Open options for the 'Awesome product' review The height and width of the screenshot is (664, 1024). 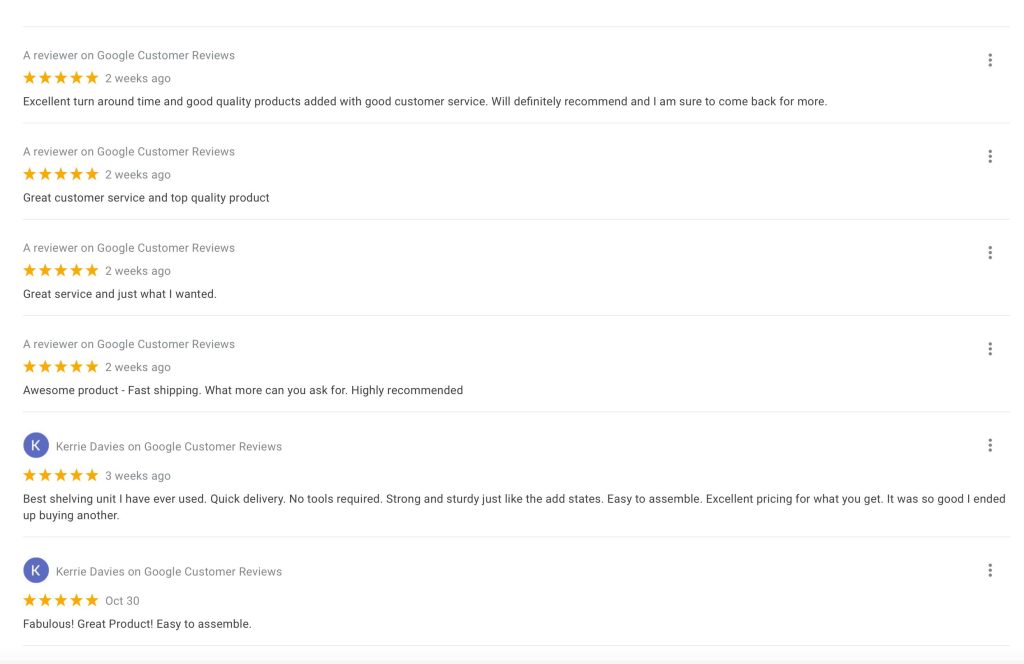coord(990,348)
